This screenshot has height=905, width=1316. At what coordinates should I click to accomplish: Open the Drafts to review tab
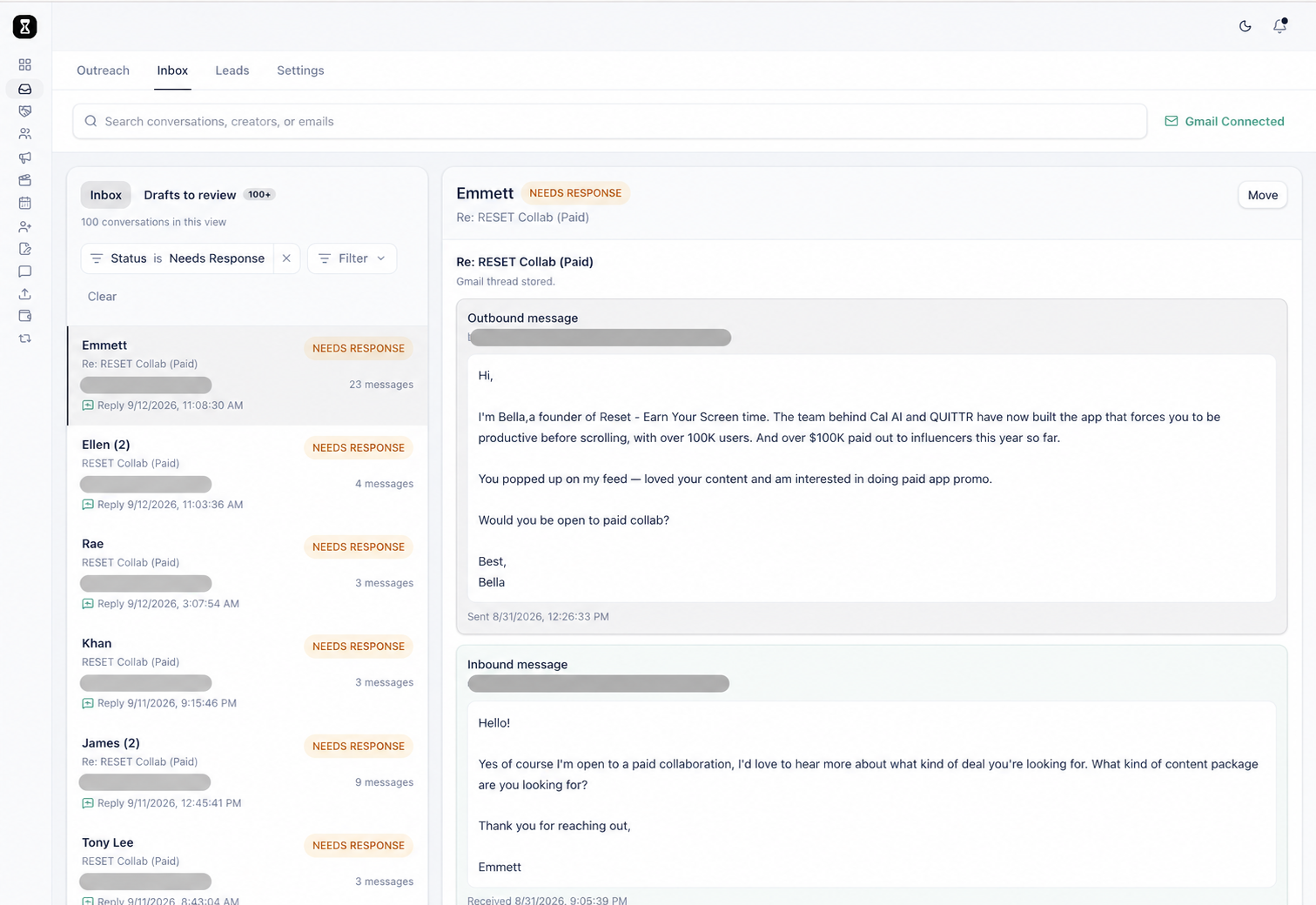coord(209,195)
